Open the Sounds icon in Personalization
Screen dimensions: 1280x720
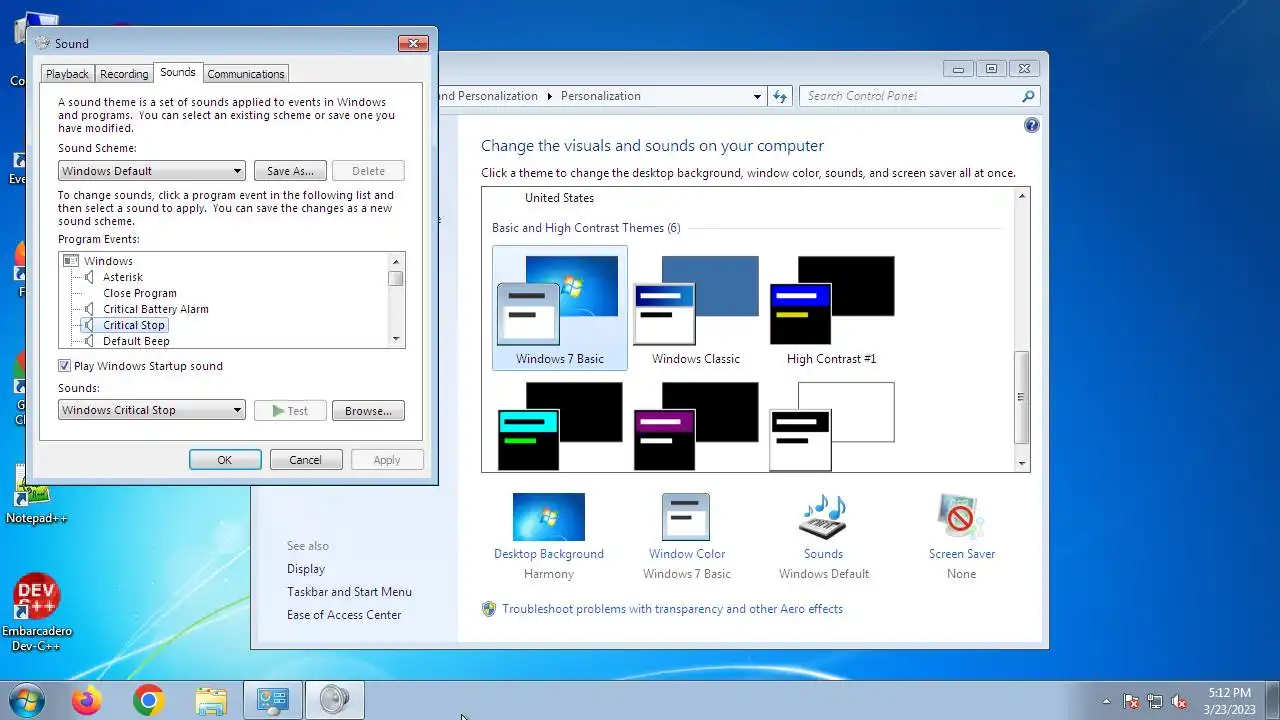(x=823, y=518)
